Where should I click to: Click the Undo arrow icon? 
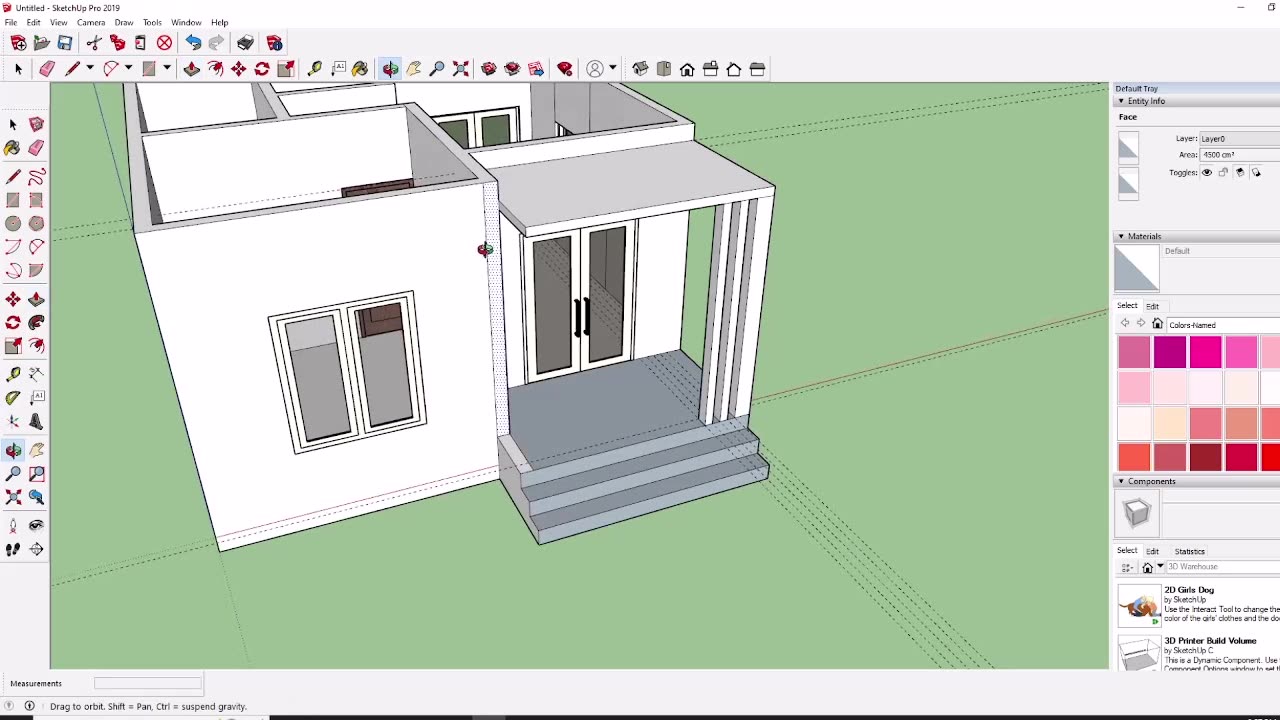tap(193, 43)
